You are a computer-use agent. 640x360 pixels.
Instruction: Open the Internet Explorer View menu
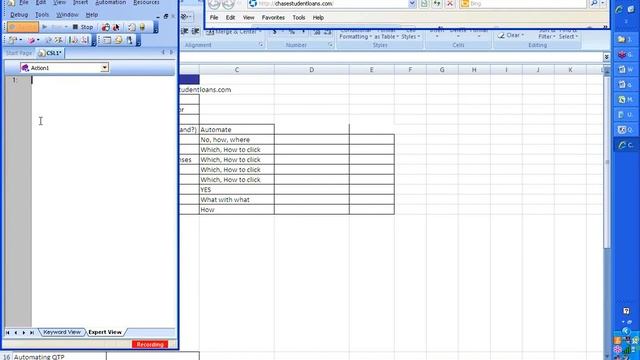click(x=248, y=18)
